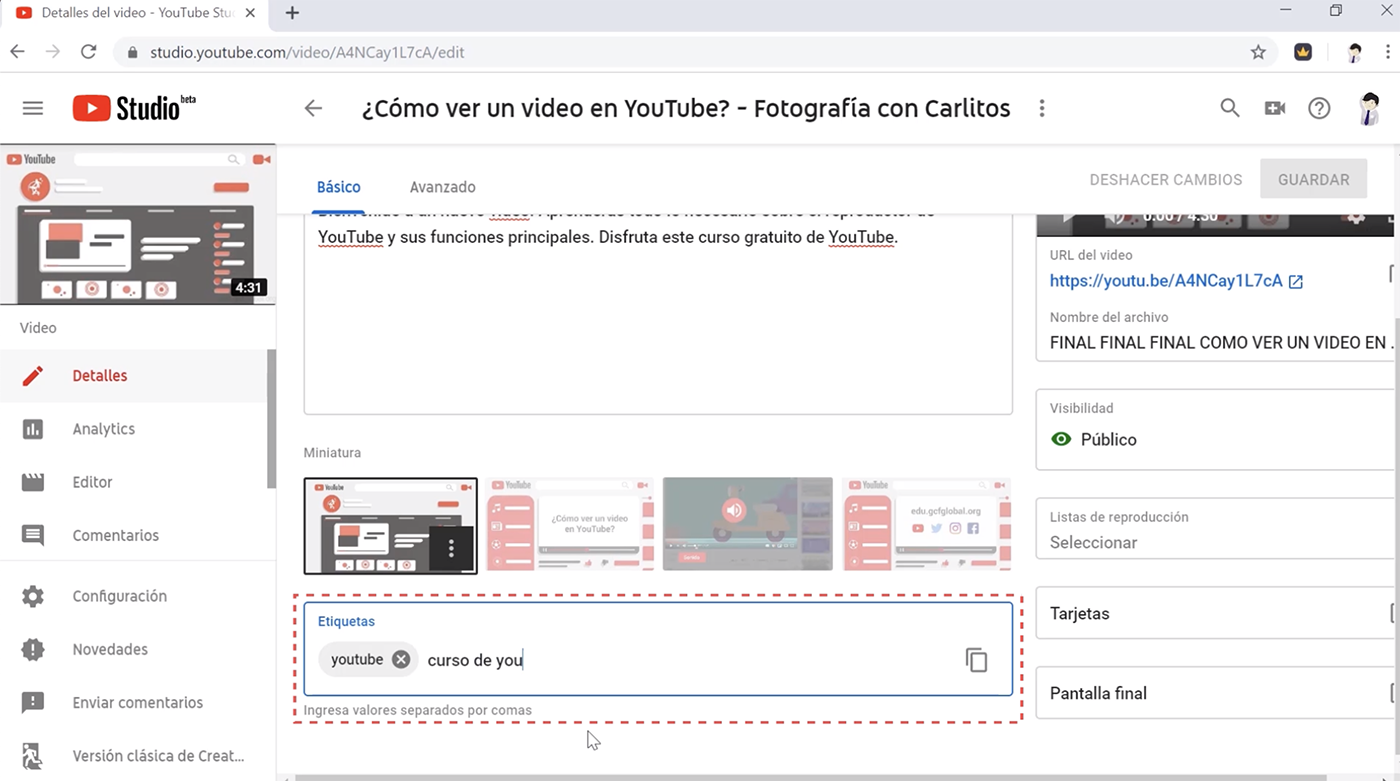Click the Analytics bar chart icon
The image size is (1400, 781).
(x=33, y=429)
